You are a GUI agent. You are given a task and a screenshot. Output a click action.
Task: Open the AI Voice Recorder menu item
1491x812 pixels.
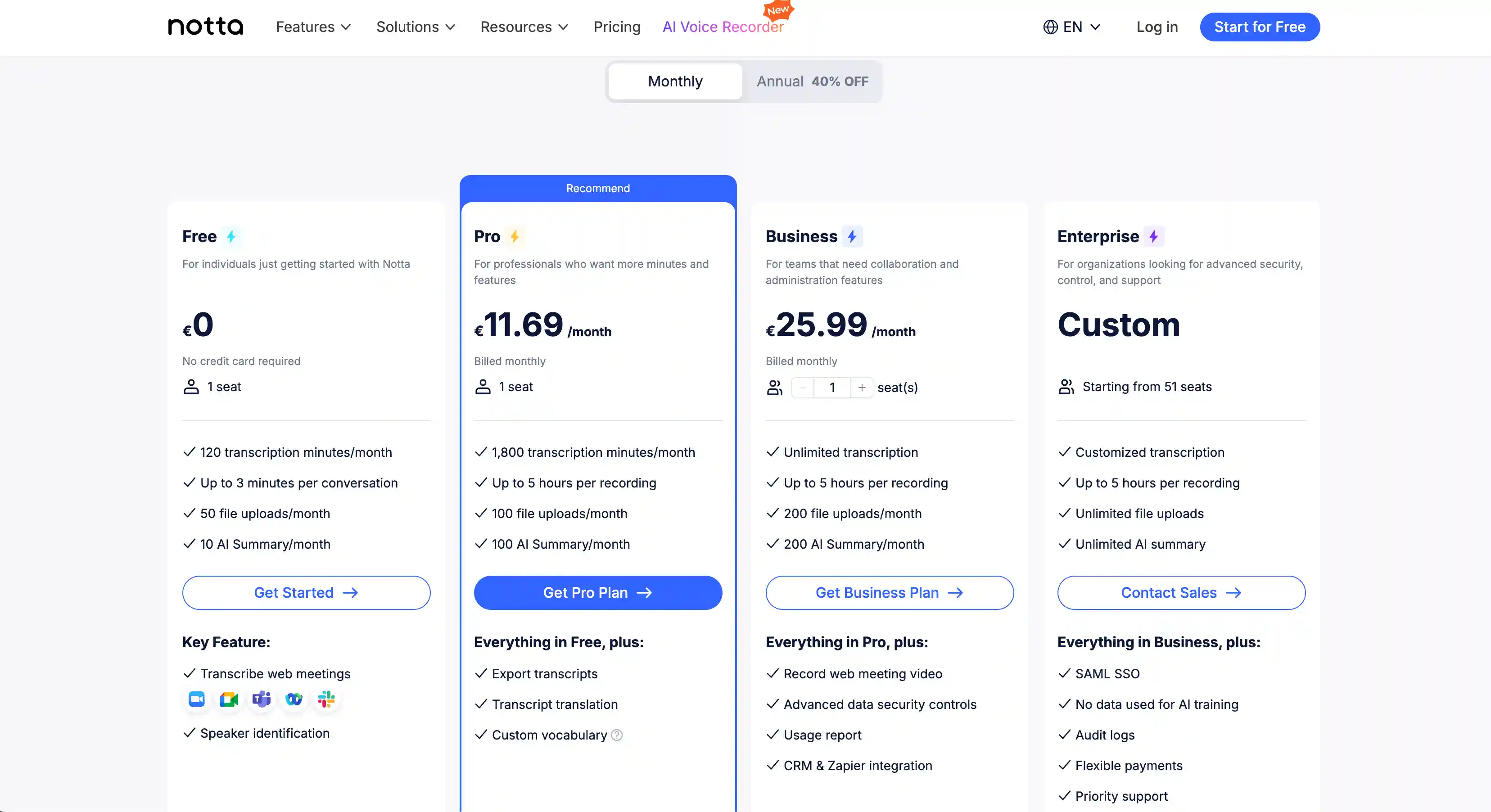point(723,27)
